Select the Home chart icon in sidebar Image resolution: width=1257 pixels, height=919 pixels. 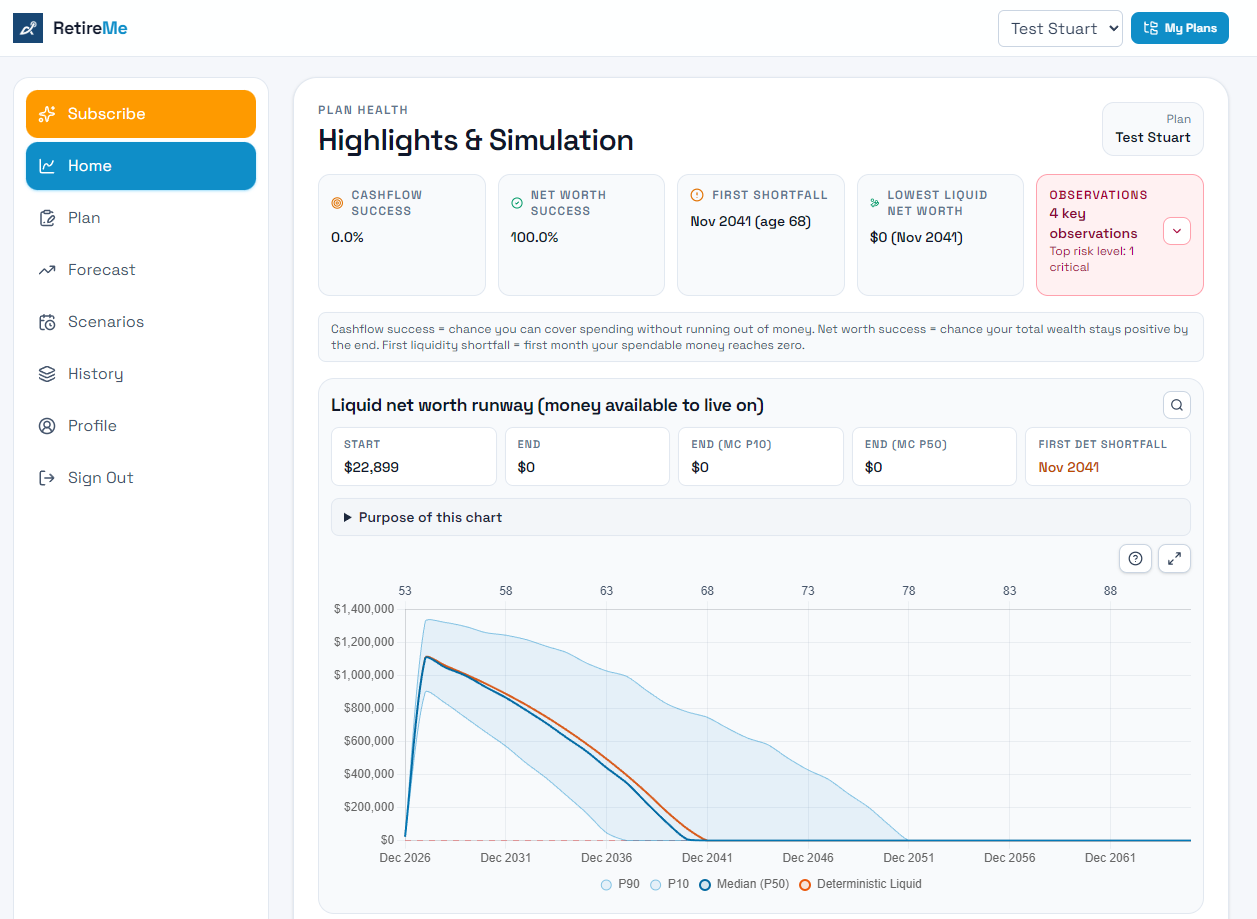(x=46, y=165)
